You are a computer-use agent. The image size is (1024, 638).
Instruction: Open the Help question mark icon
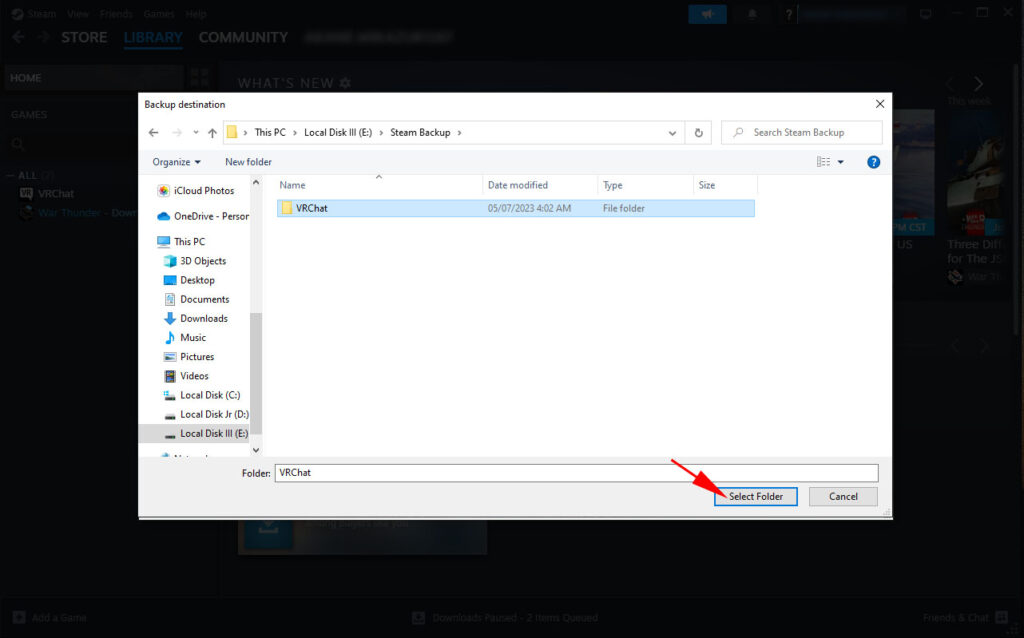(873, 162)
